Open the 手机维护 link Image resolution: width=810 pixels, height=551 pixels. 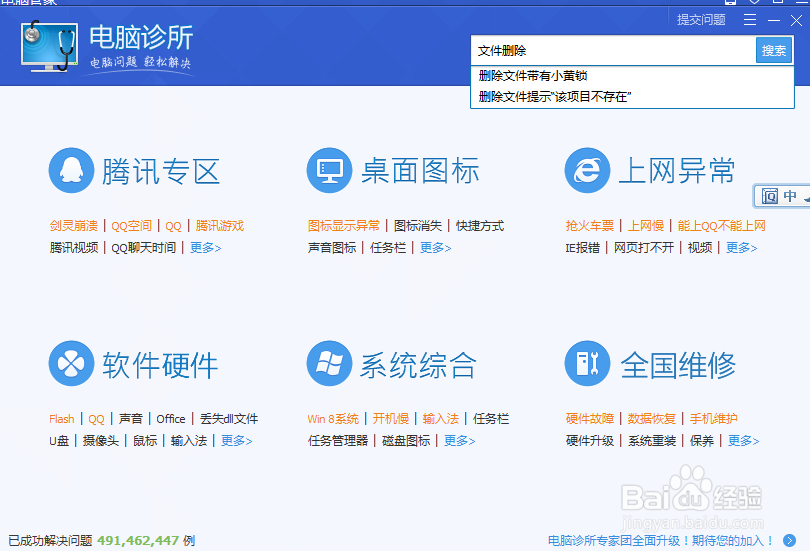point(714,419)
